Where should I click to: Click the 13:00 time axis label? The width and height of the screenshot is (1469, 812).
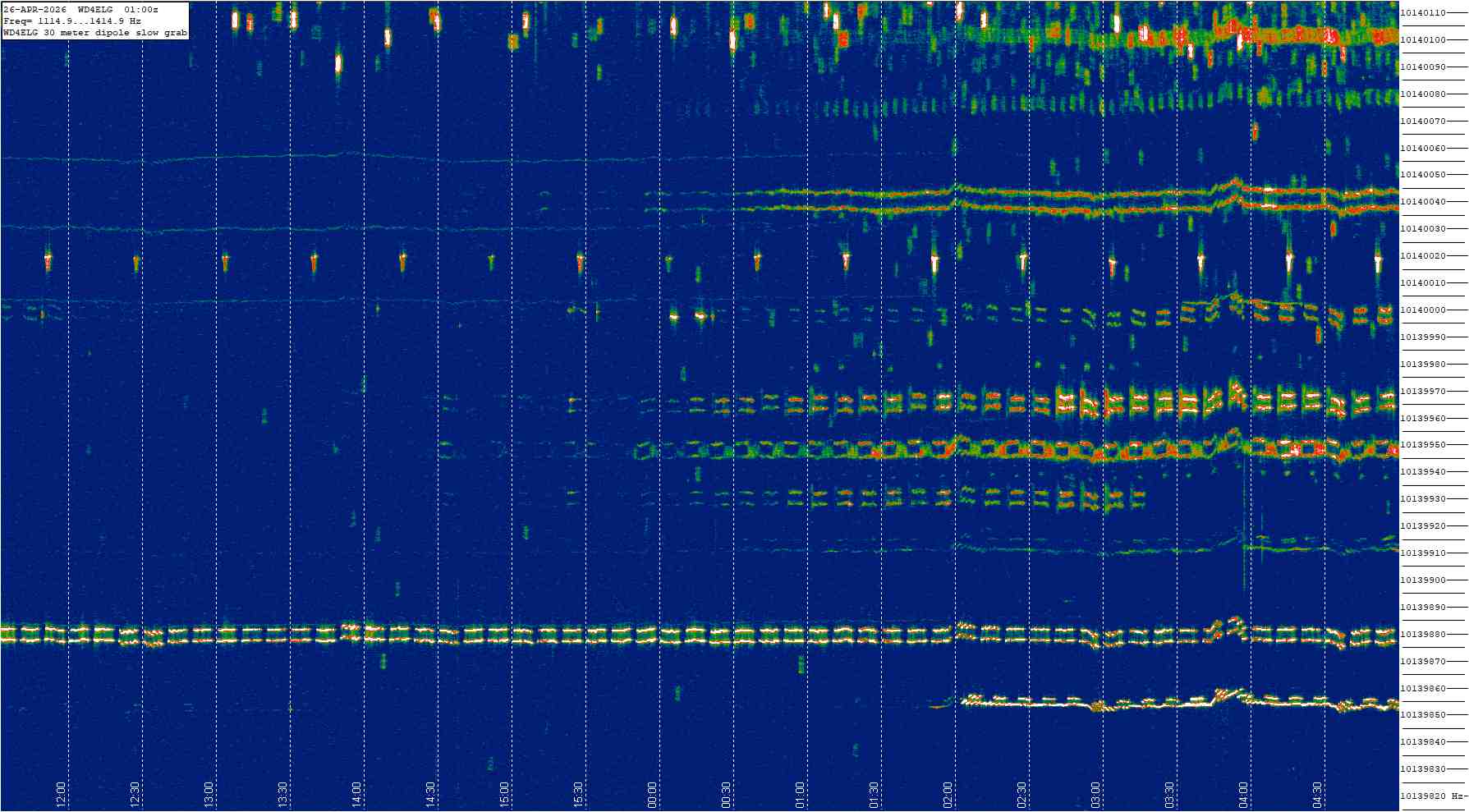(209, 794)
